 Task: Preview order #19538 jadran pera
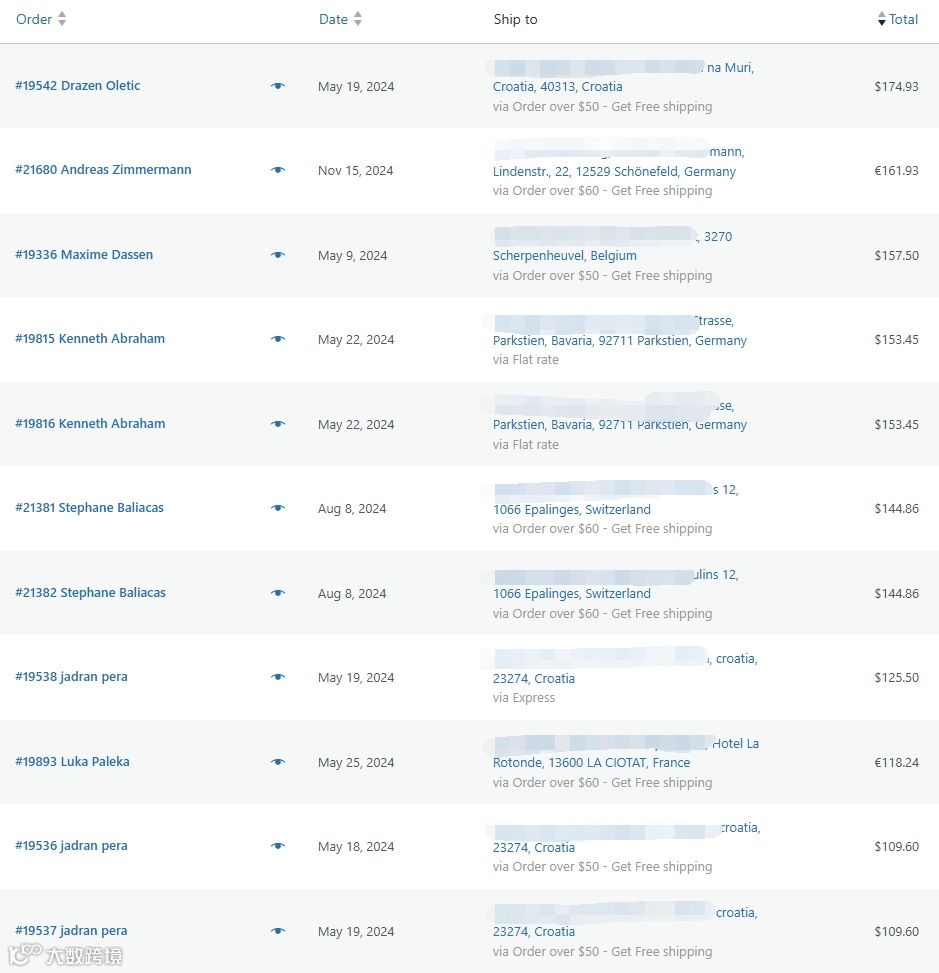click(278, 677)
